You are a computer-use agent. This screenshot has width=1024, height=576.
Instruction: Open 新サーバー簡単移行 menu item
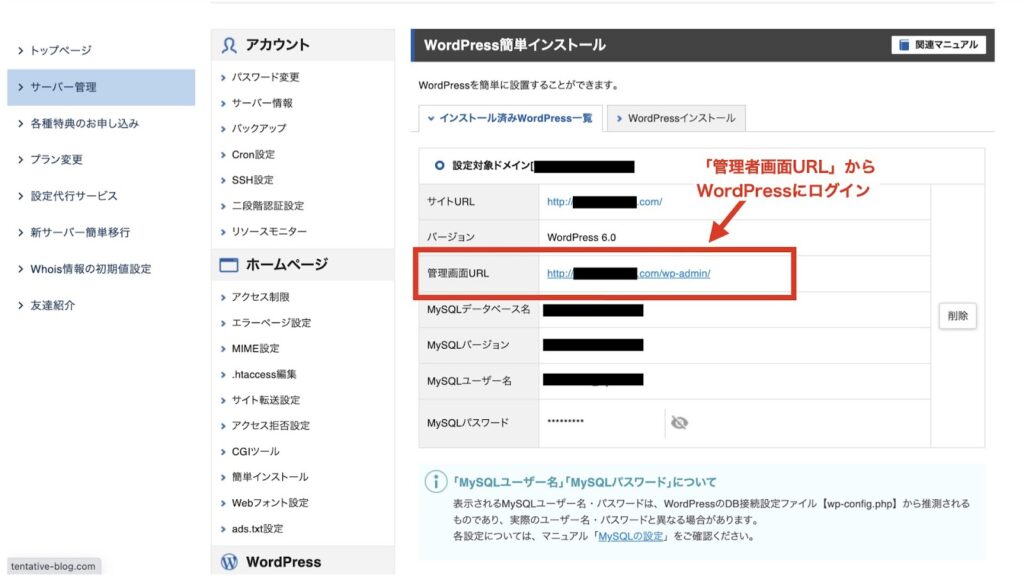pyautogui.click(x=80, y=232)
